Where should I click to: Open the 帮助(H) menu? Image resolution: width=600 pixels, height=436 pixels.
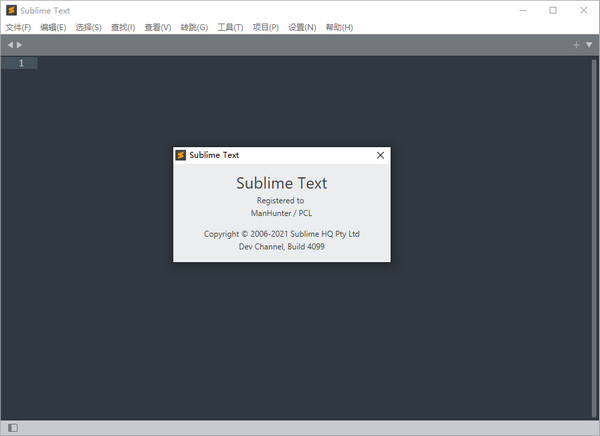[x=339, y=27]
